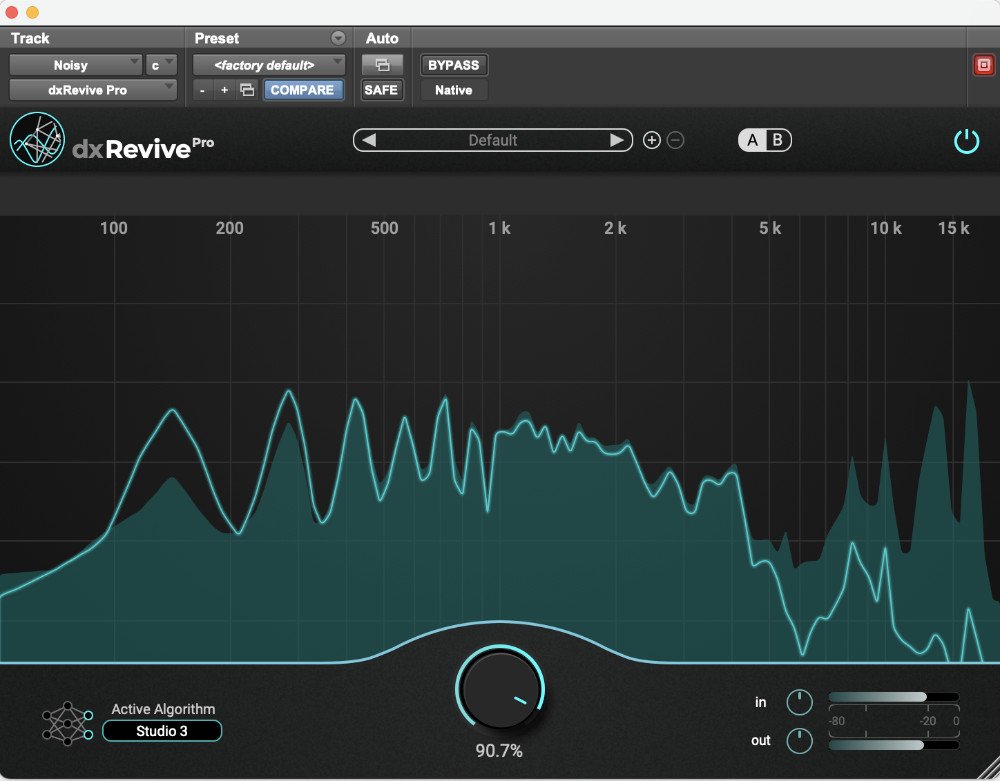The width and height of the screenshot is (1000, 781).
Task: Click the Studio 3 algorithm button
Action: (x=161, y=731)
